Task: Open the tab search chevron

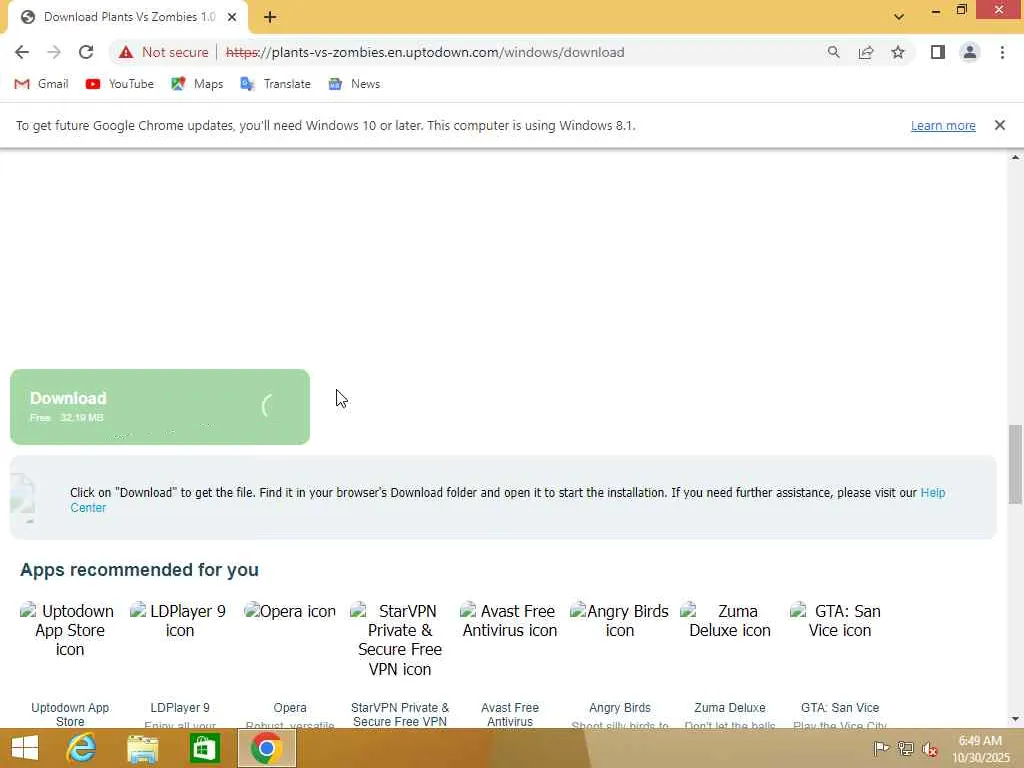Action: 899,17
